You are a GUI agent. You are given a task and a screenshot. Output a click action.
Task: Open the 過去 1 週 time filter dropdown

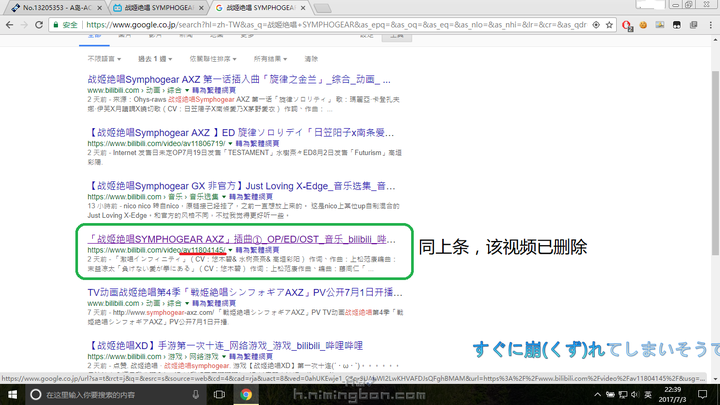click(x=155, y=59)
